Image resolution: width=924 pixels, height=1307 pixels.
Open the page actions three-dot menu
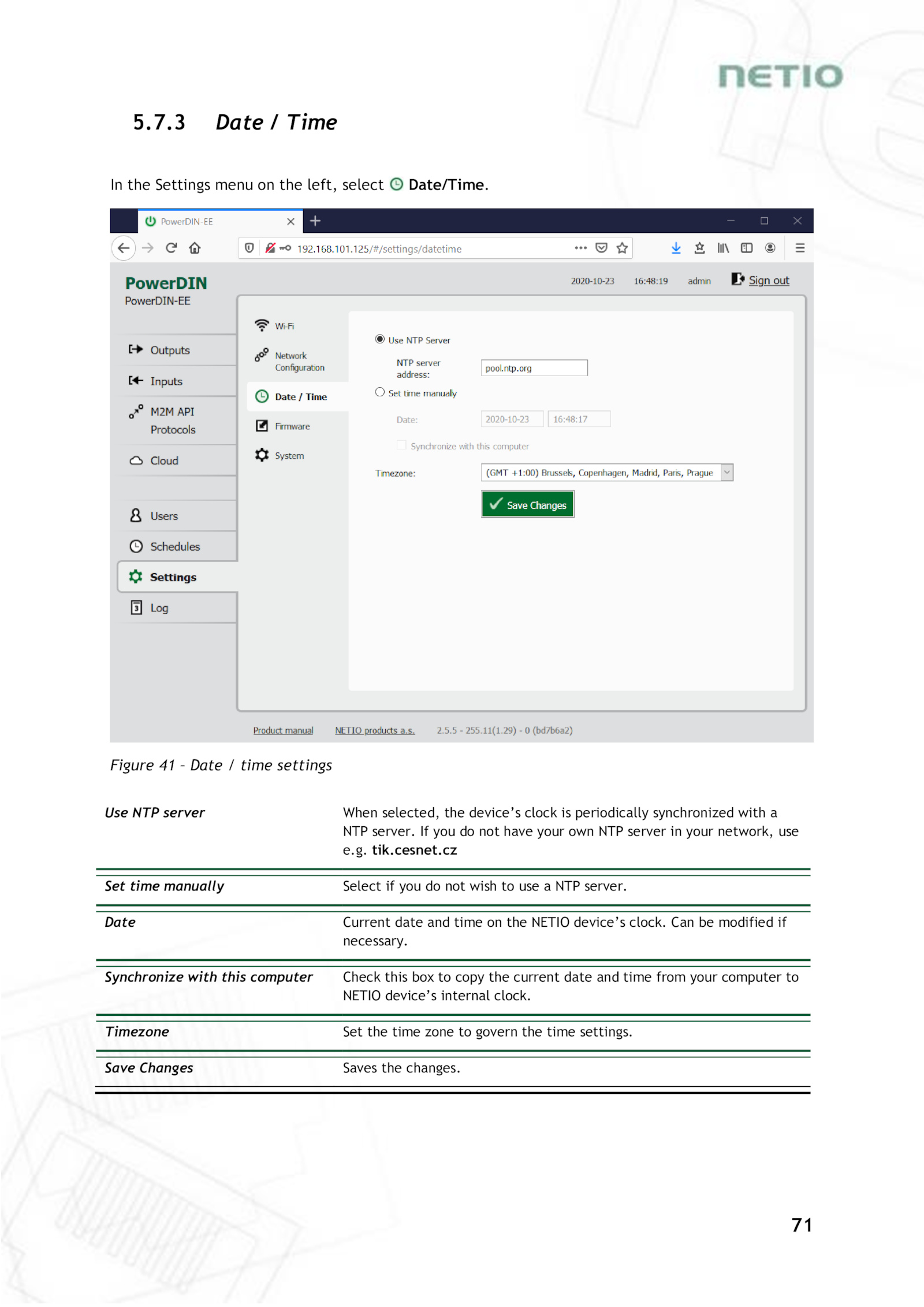point(580,248)
